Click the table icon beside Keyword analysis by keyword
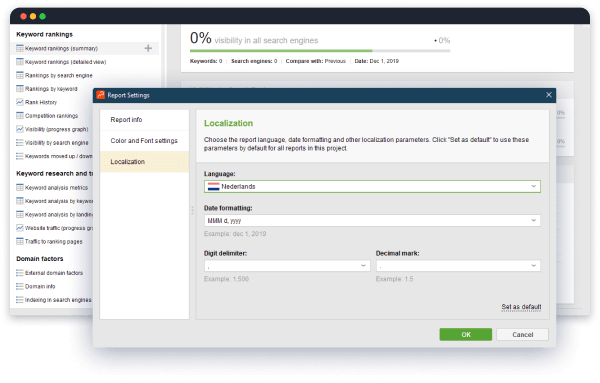This screenshot has width=600, height=383. (x=20, y=200)
